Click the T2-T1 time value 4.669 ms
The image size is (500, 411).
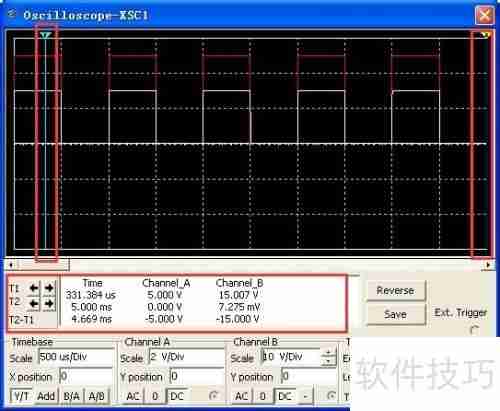pyautogui.click(x=92, y=319)
